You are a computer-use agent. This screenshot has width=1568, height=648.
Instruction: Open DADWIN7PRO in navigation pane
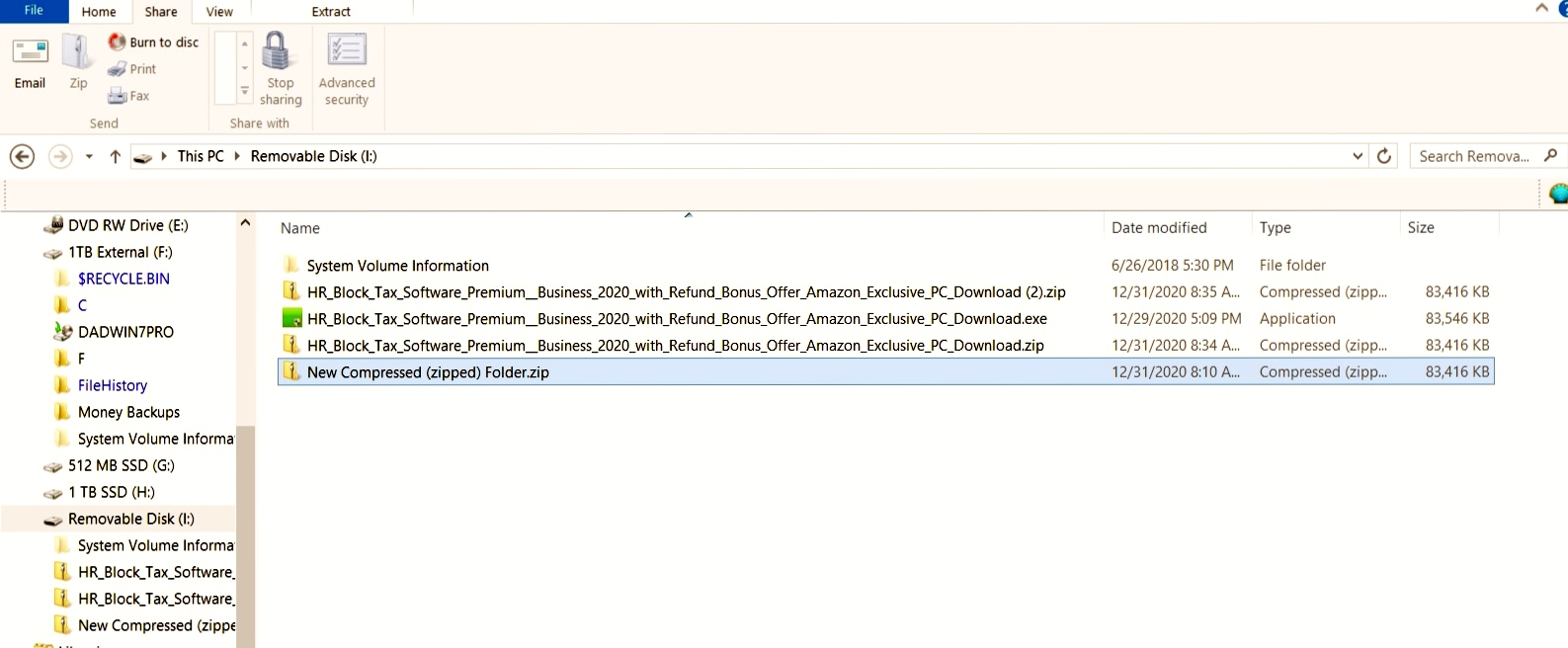[125, 332]
